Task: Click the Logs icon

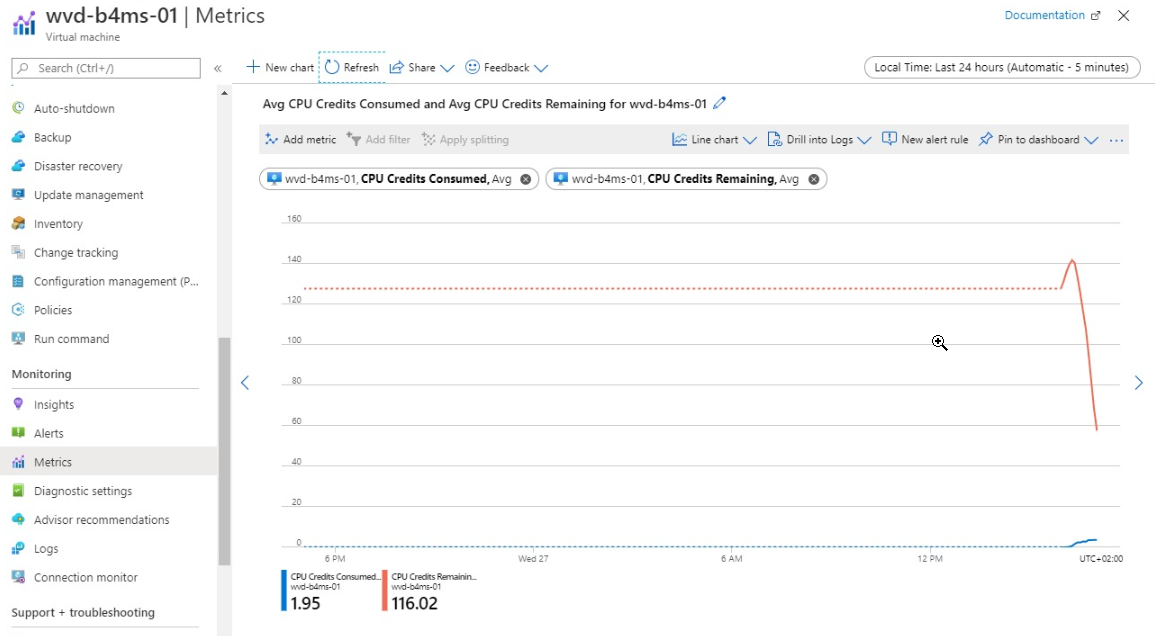Action: pos(18,548)
